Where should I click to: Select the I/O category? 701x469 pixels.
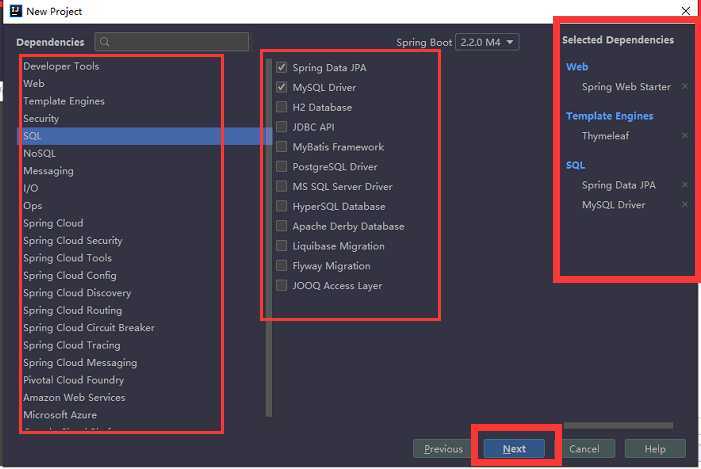pos(31,188)
